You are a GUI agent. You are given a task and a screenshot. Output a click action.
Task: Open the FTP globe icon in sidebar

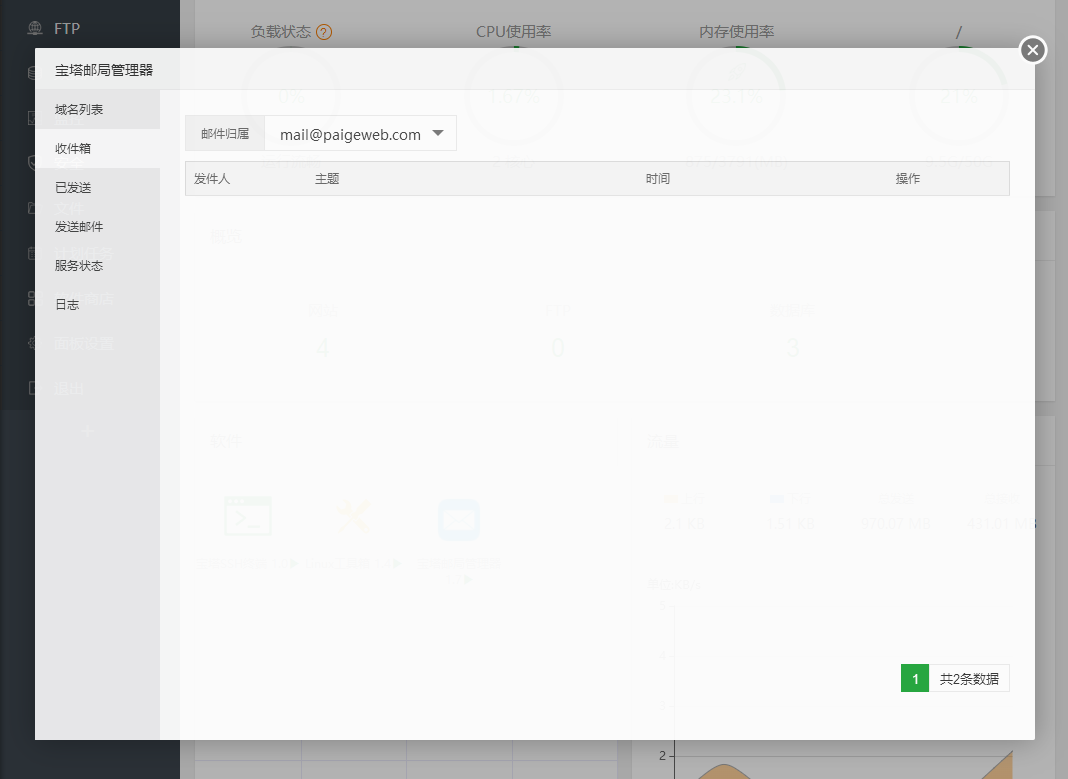35,28
